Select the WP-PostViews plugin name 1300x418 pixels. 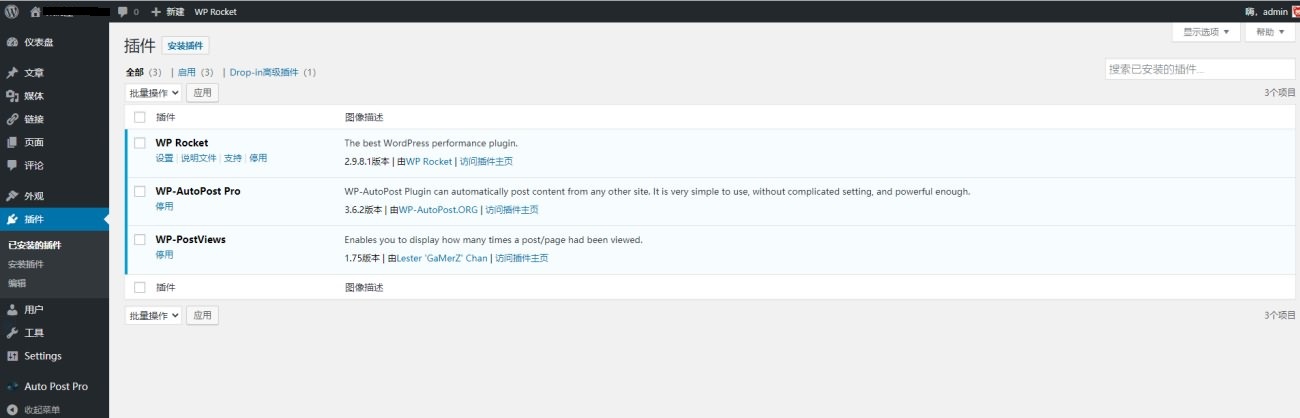[x=190, y=240]
